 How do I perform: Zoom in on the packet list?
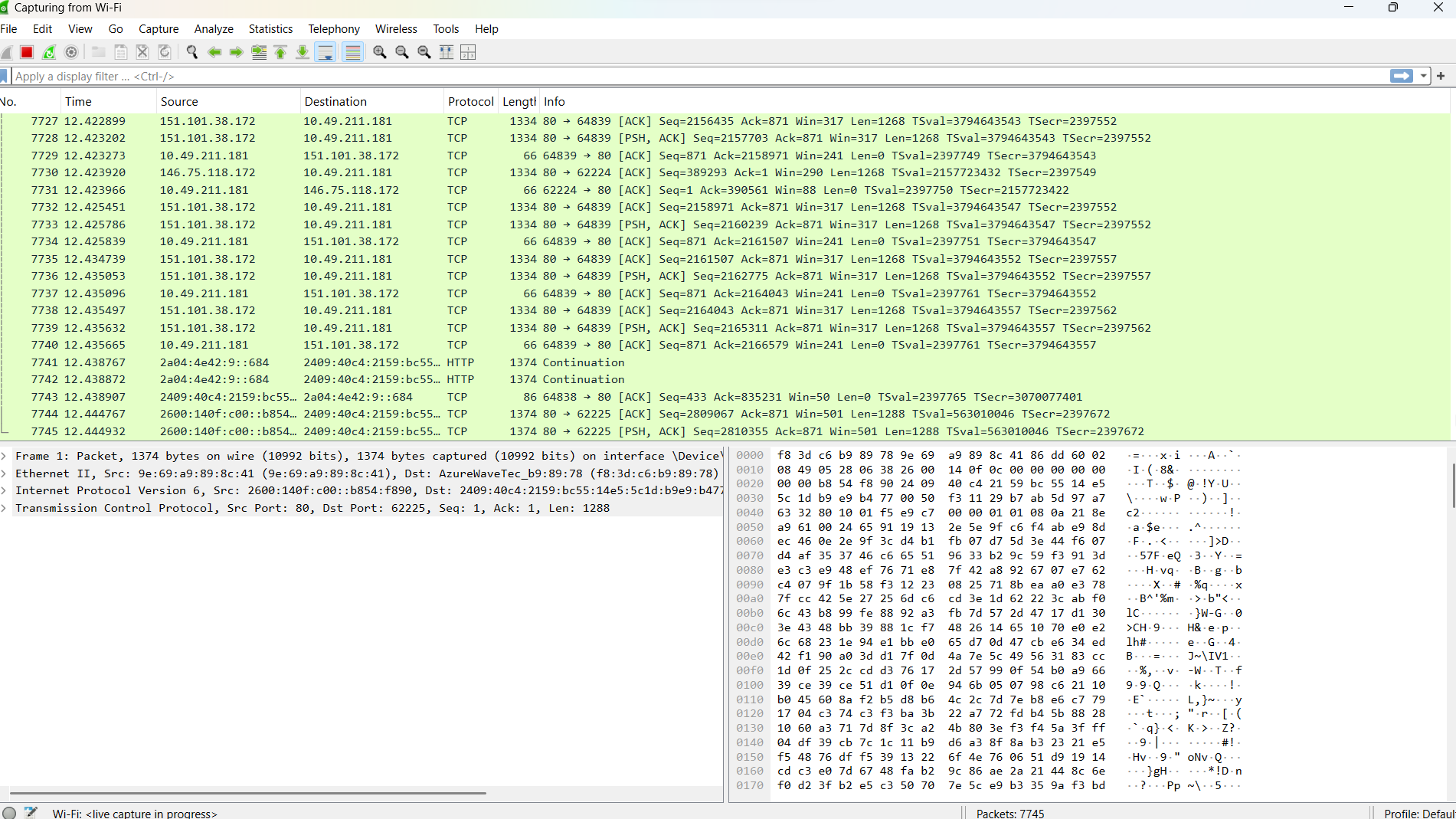[x=379, y=52]
